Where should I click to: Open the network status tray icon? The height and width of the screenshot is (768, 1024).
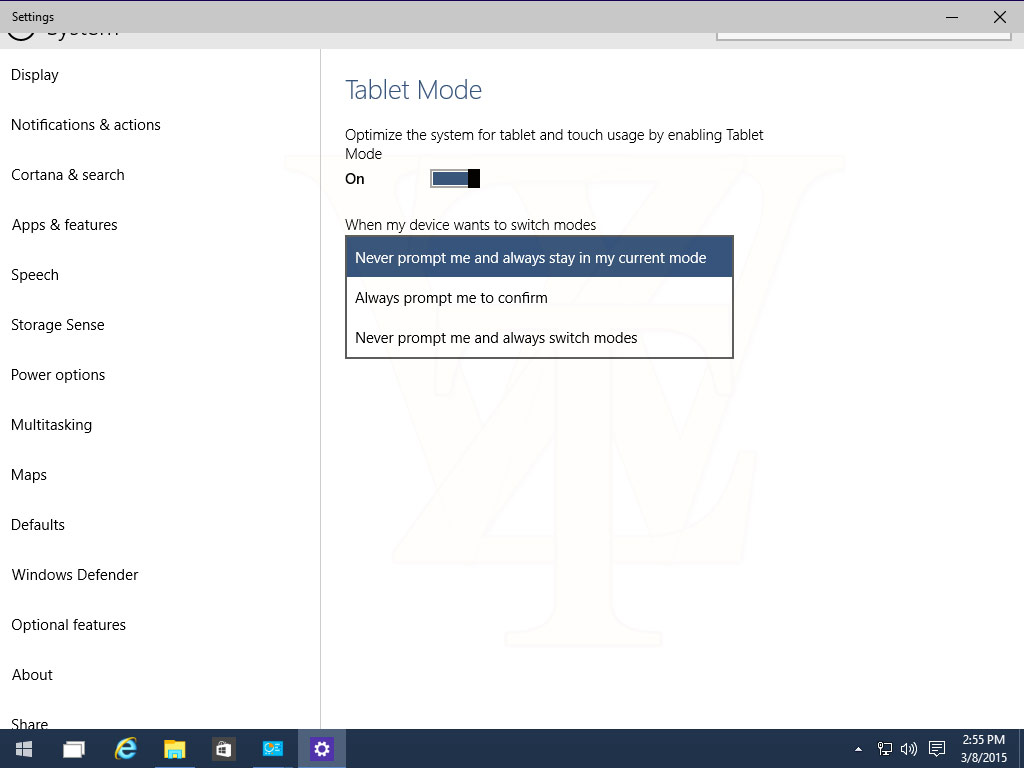[884, 748]
